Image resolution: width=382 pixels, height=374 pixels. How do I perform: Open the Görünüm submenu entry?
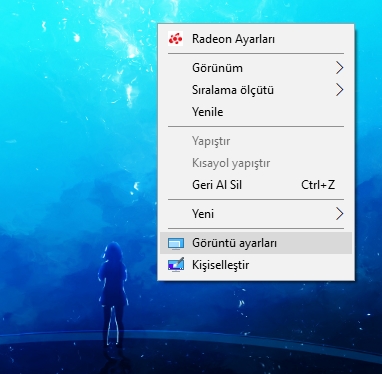(x=256, y=68)
